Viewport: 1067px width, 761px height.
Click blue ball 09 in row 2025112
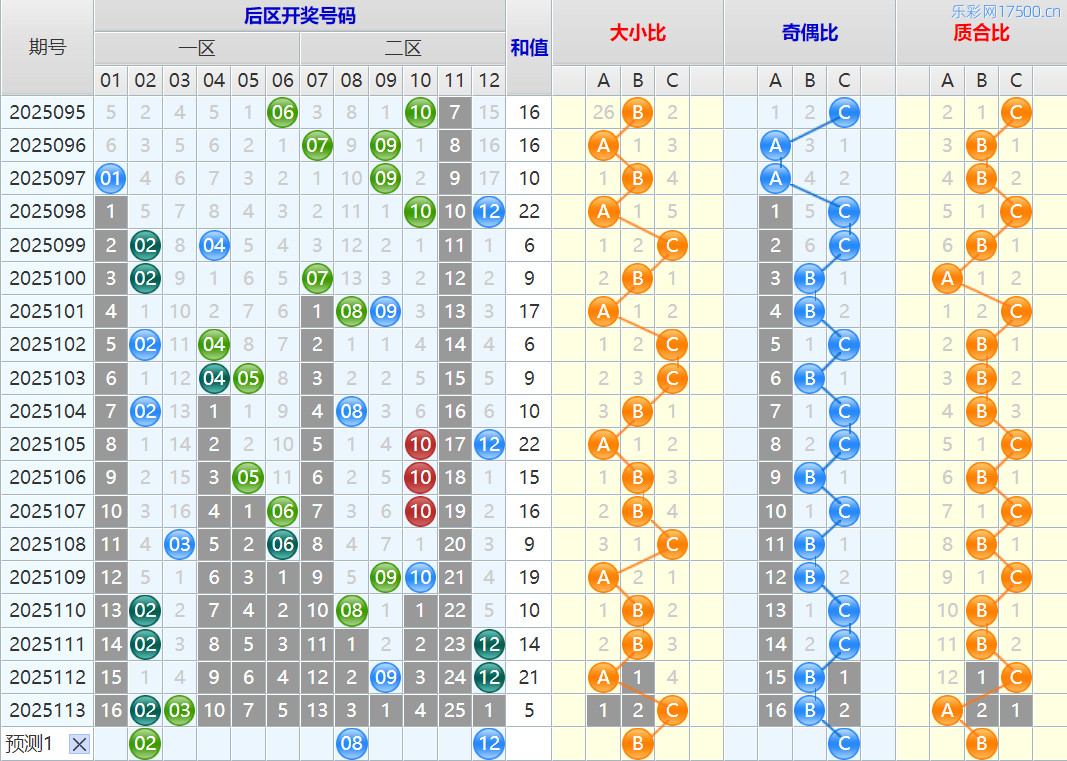pos(385,677)
